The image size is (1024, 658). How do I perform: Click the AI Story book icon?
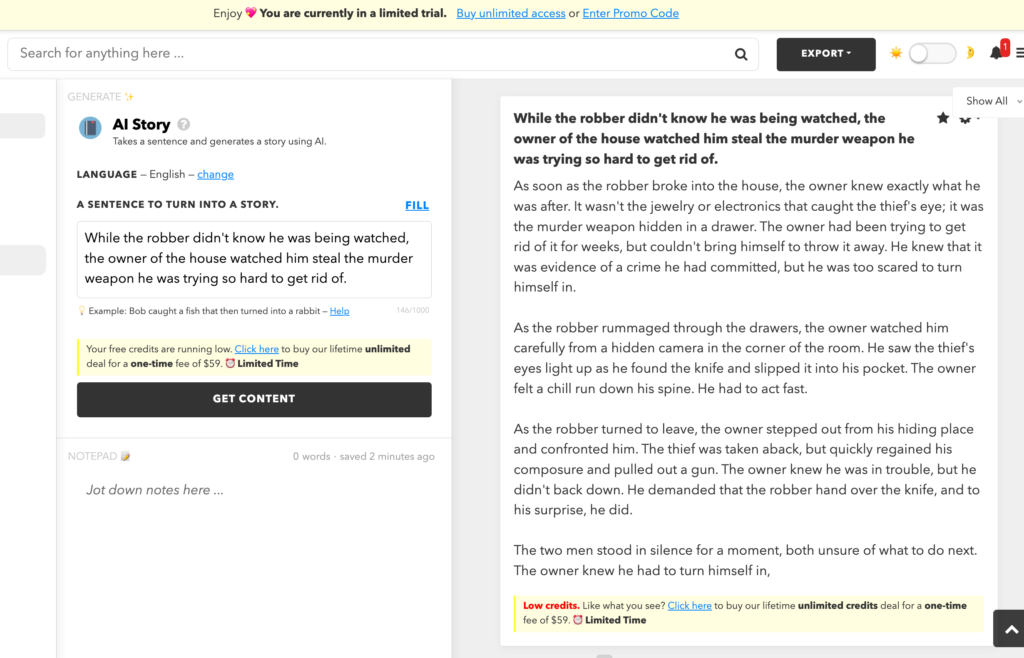click(90, 128)
